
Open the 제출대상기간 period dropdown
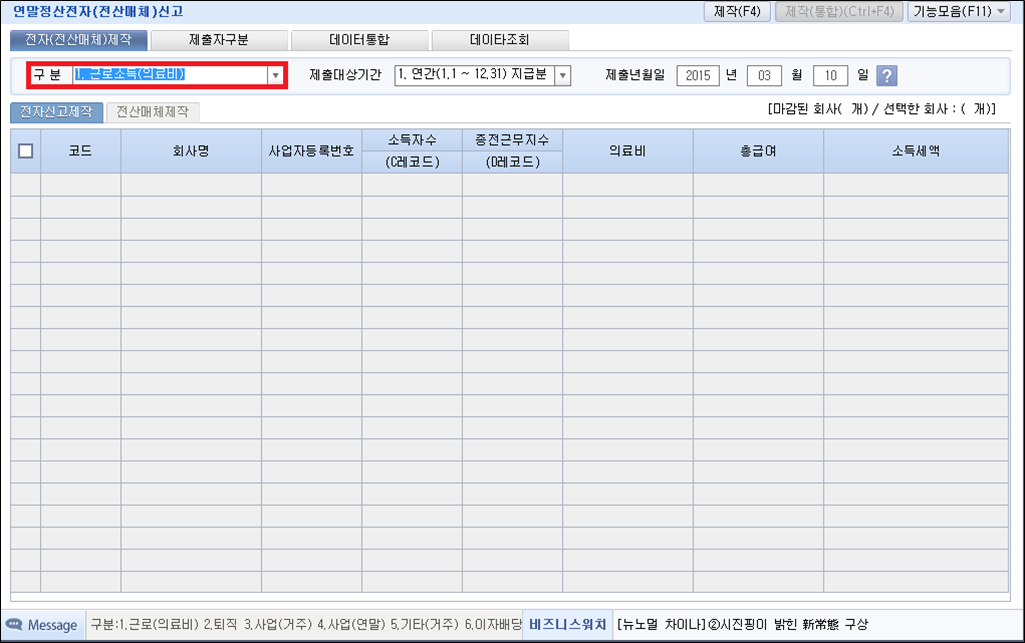point(562,76)
